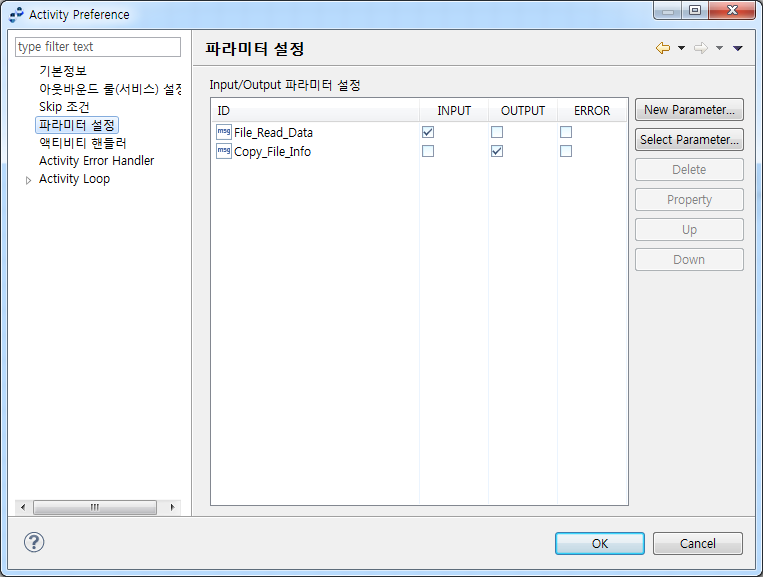Click the New Parameter... button
The height and width of the screenshot is (577, 763).
(689, 110)
